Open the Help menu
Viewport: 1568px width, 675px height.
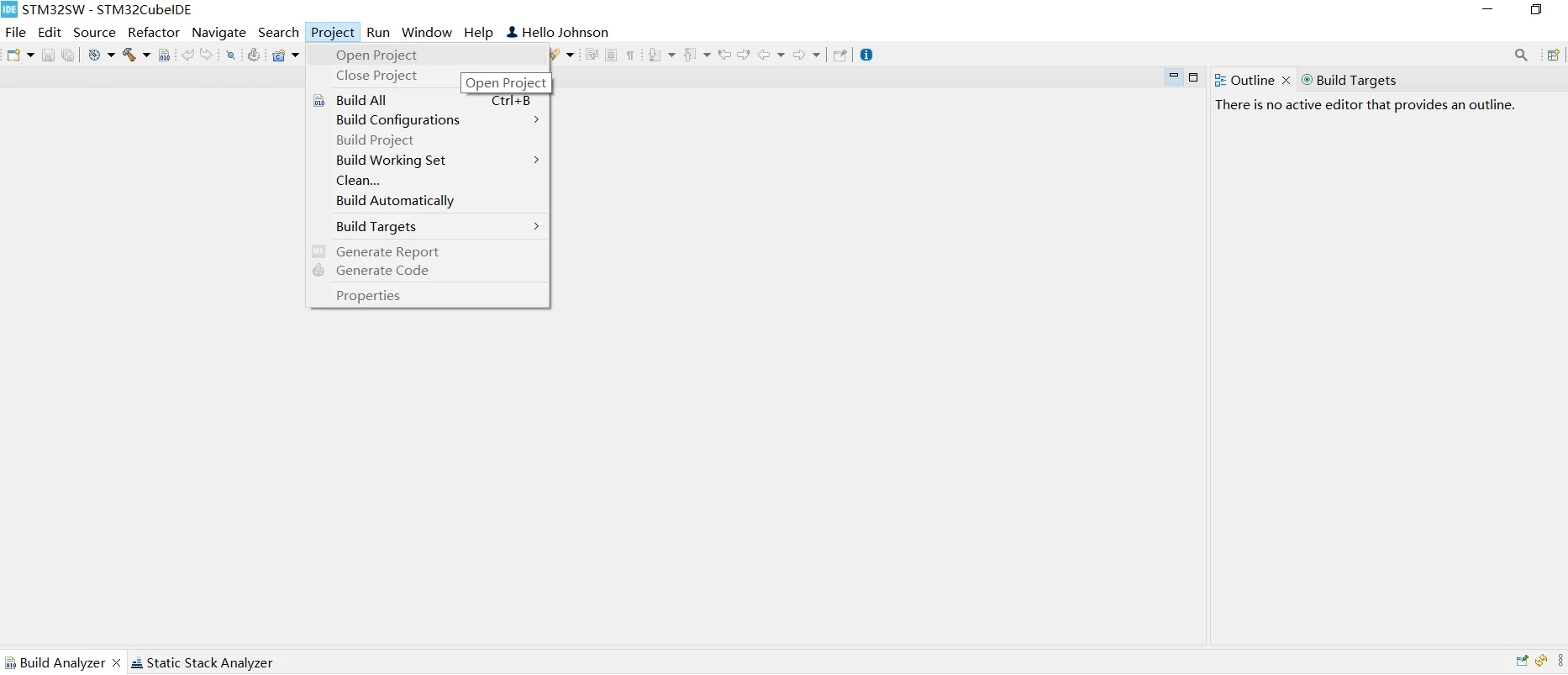click(x=478, y=32)
